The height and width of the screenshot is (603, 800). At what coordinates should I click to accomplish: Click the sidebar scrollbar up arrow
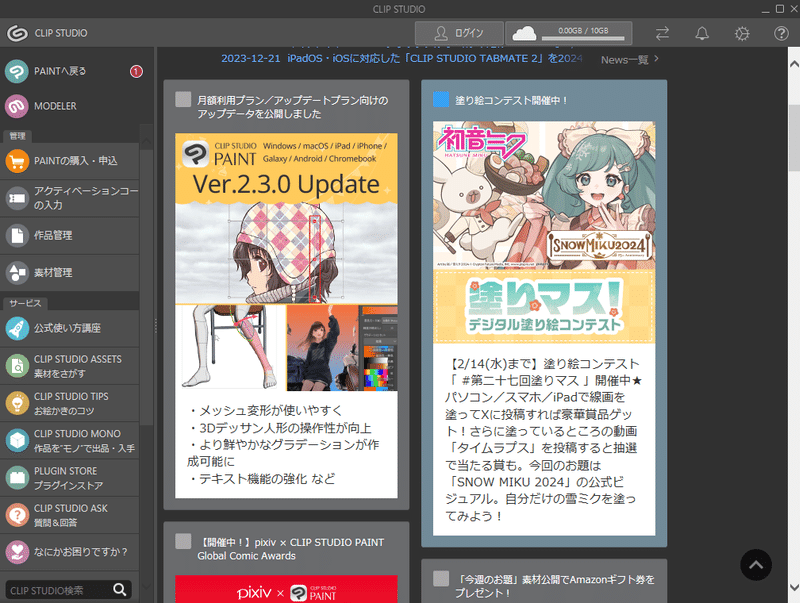[146, 142]
